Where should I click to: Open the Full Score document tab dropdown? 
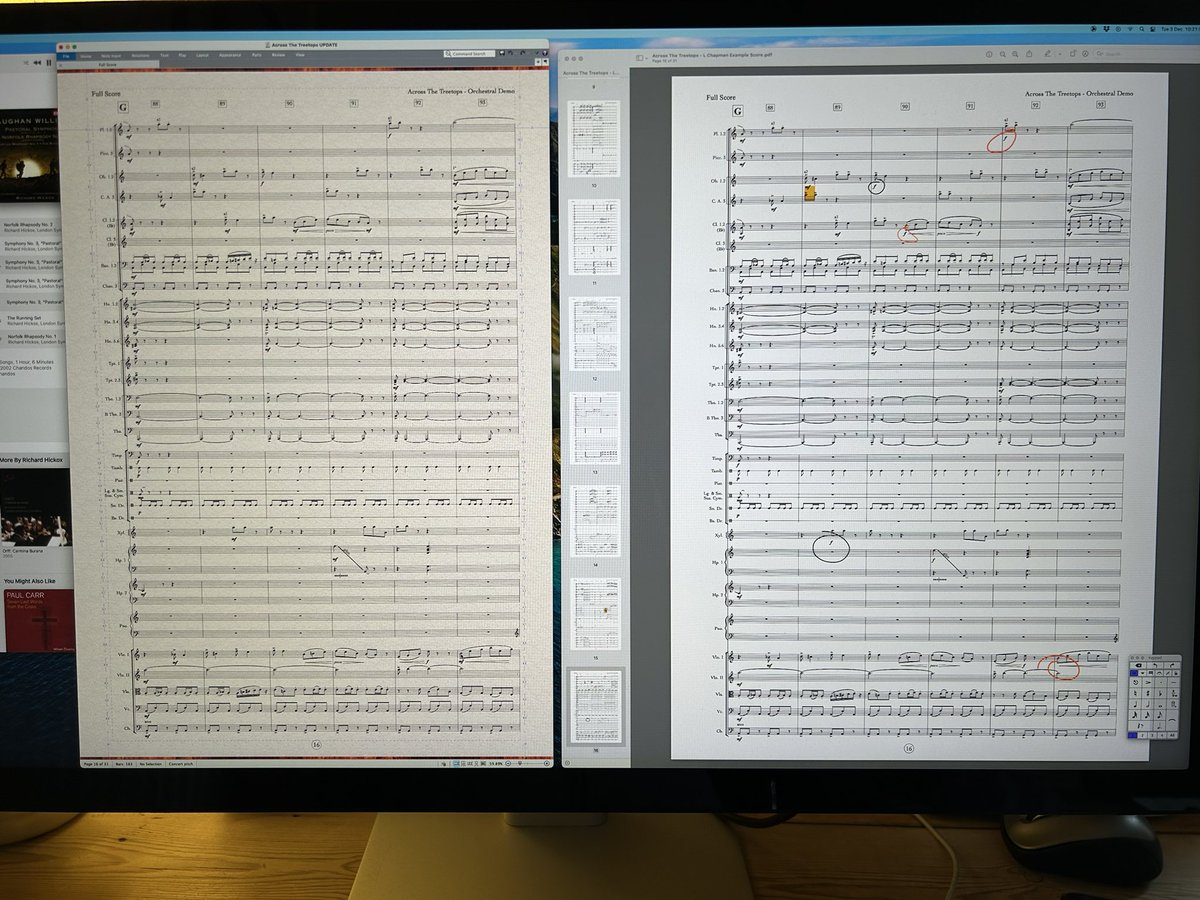[110, 64]
